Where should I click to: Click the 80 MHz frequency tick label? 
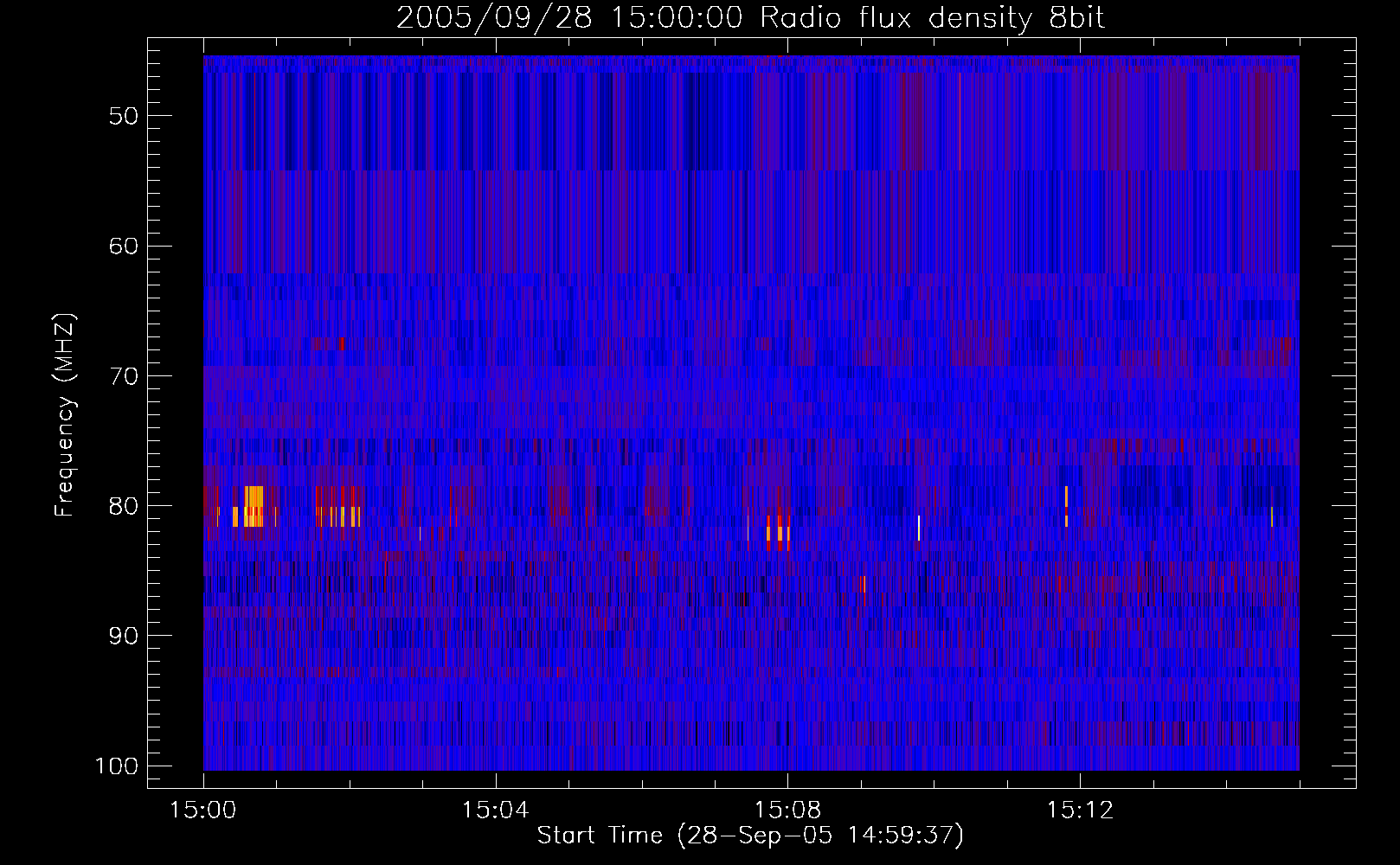124,505
